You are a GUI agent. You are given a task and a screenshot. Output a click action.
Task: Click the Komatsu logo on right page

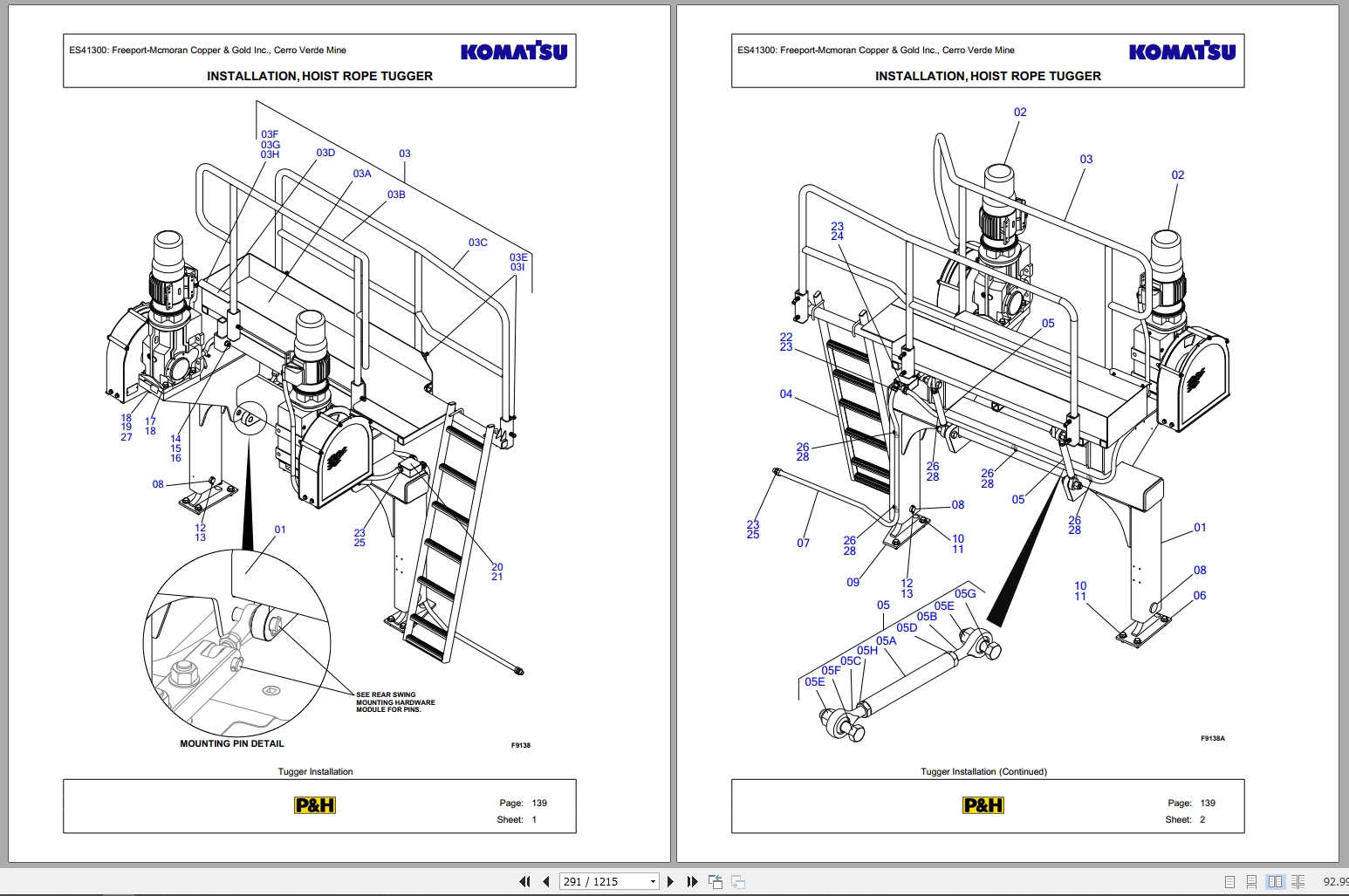click(1182, 51)
